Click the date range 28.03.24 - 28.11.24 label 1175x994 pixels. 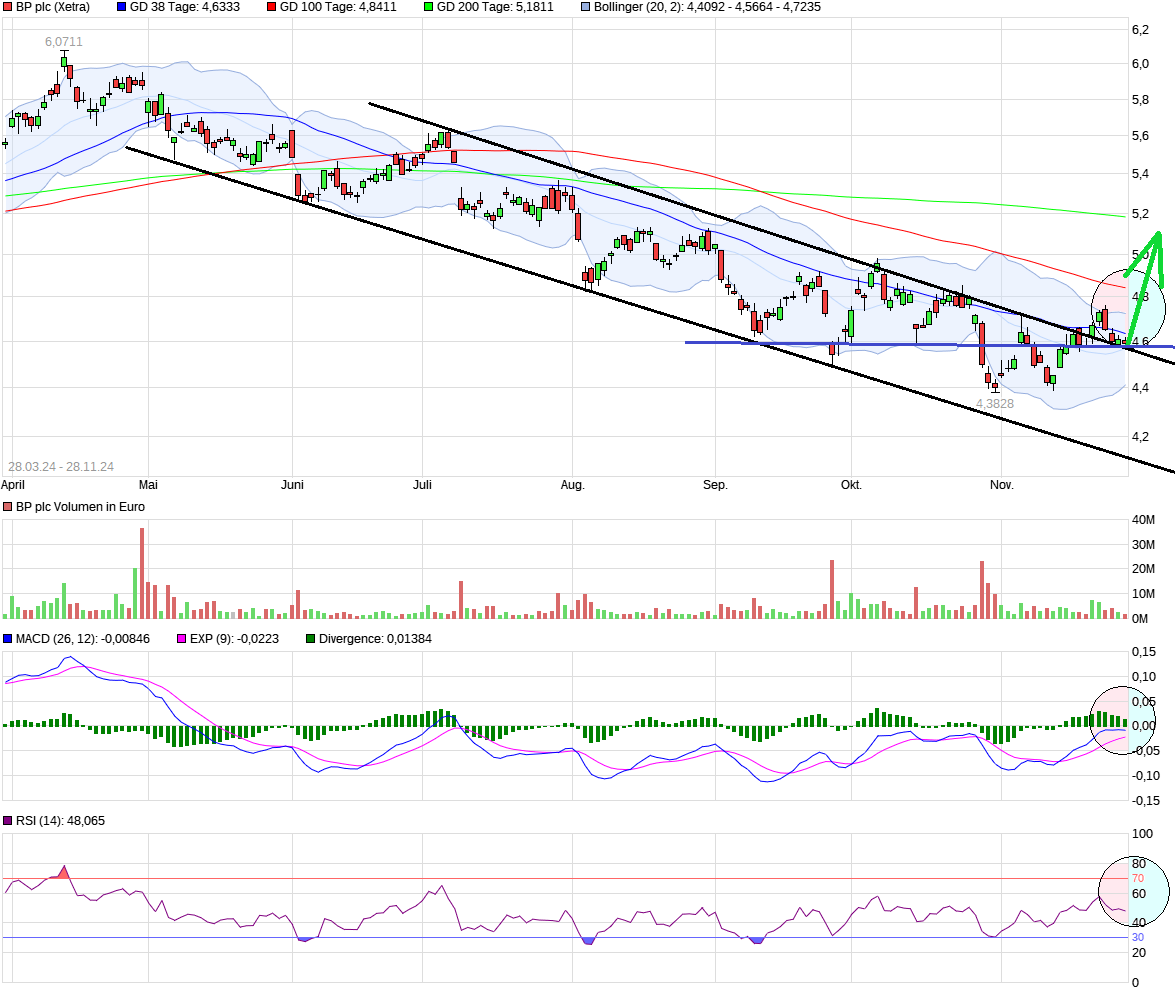pos(61,466)
